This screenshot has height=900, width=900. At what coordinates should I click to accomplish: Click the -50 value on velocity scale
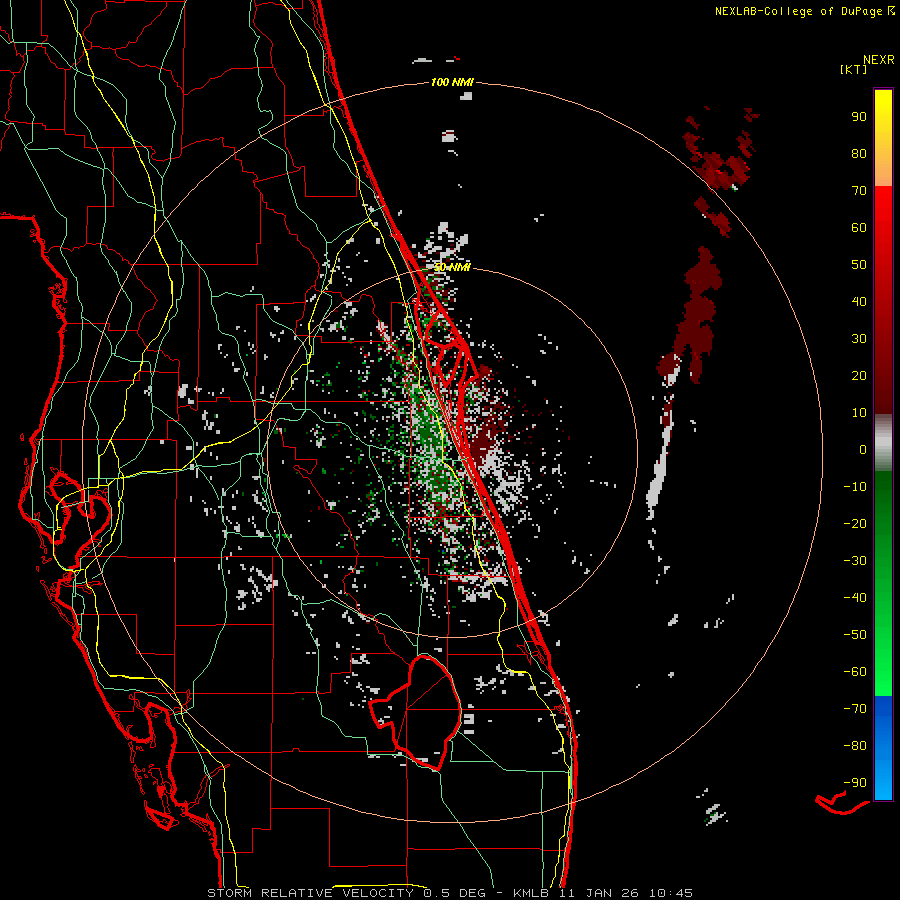tap(855, 635)
